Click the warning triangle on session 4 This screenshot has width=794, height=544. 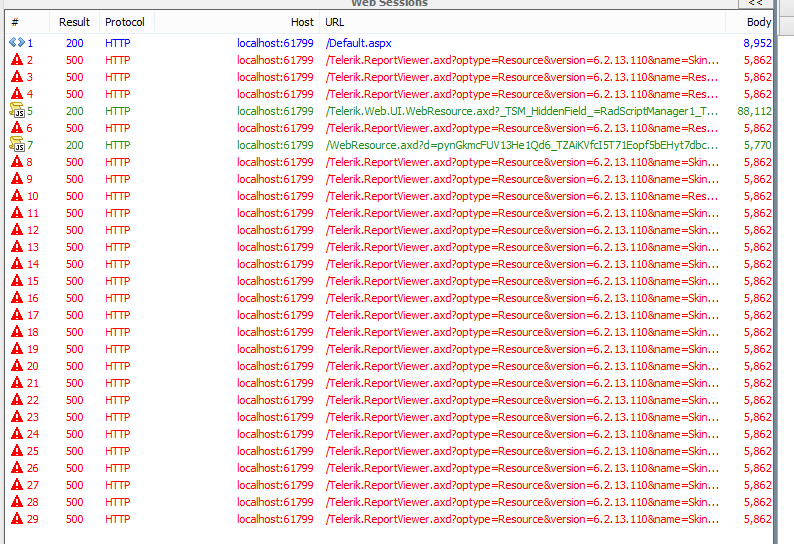[17, 94]
